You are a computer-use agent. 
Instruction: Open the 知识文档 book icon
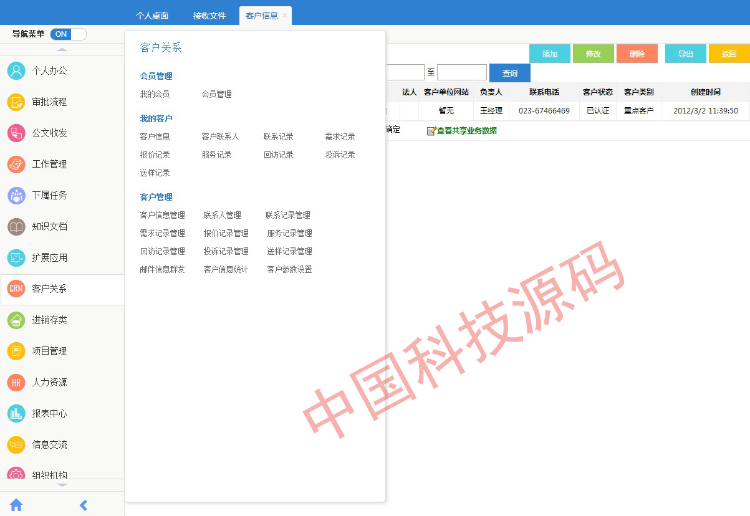16,227
